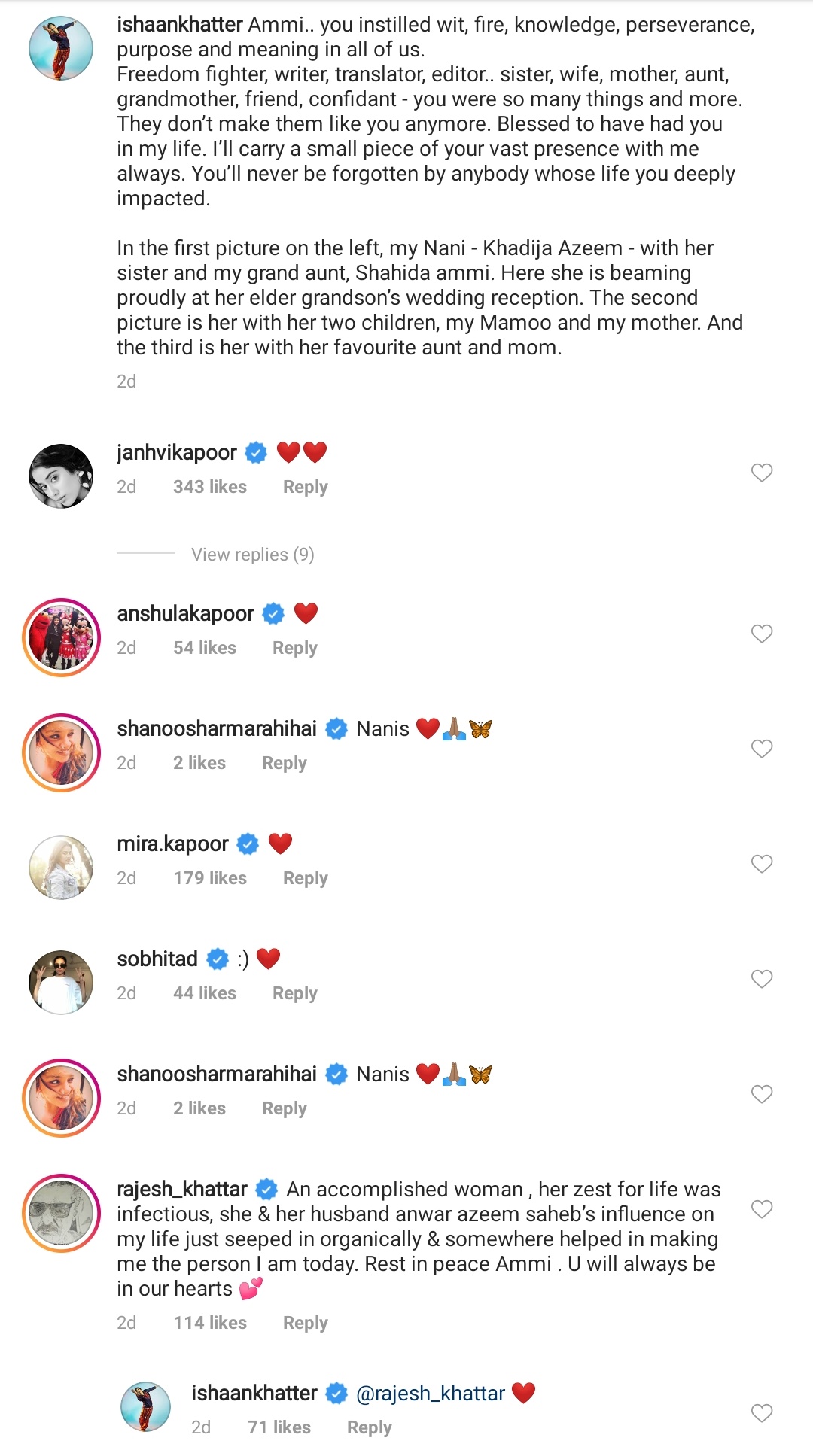Open the @rajesh_khattar mention link
813x1456 pixels.
(x=431, y=1393)
